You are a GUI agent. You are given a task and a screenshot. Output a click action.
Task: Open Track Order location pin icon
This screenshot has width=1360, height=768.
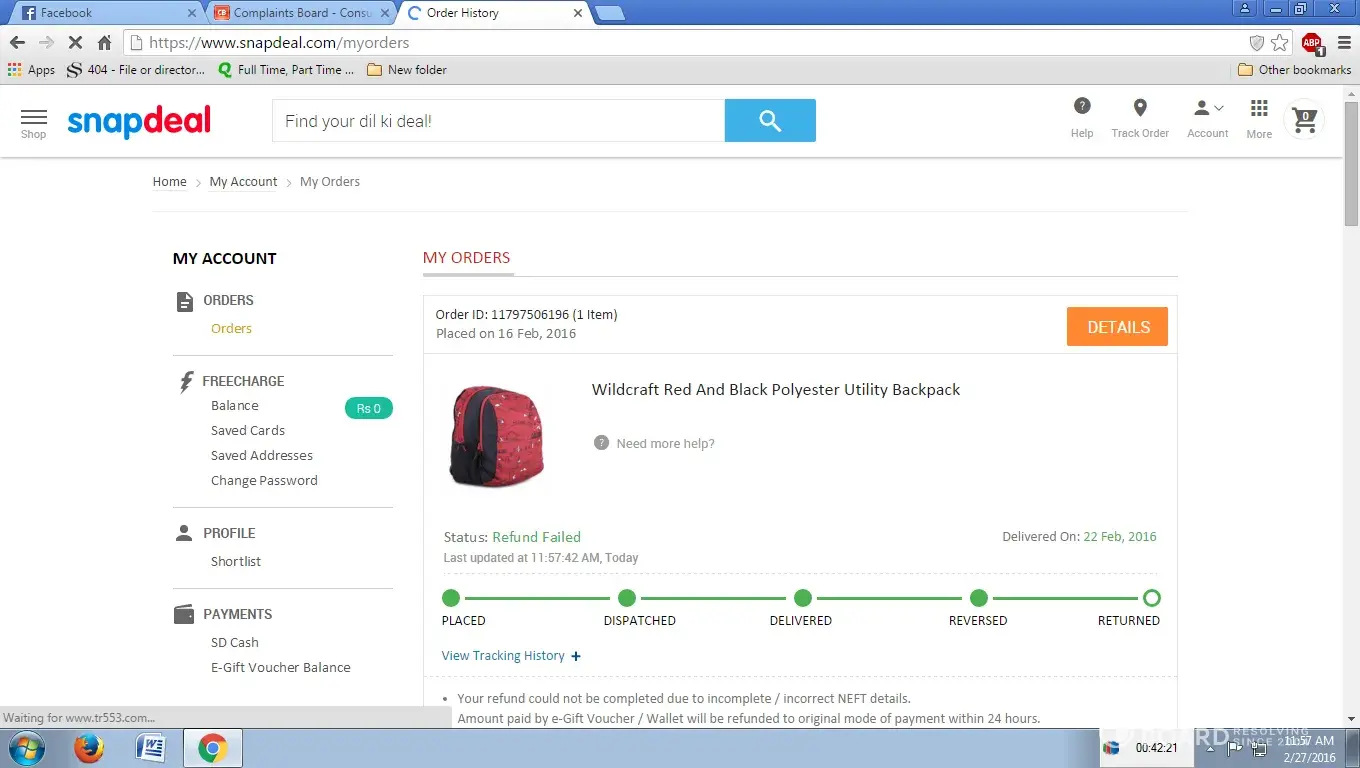coord(1140,108)
